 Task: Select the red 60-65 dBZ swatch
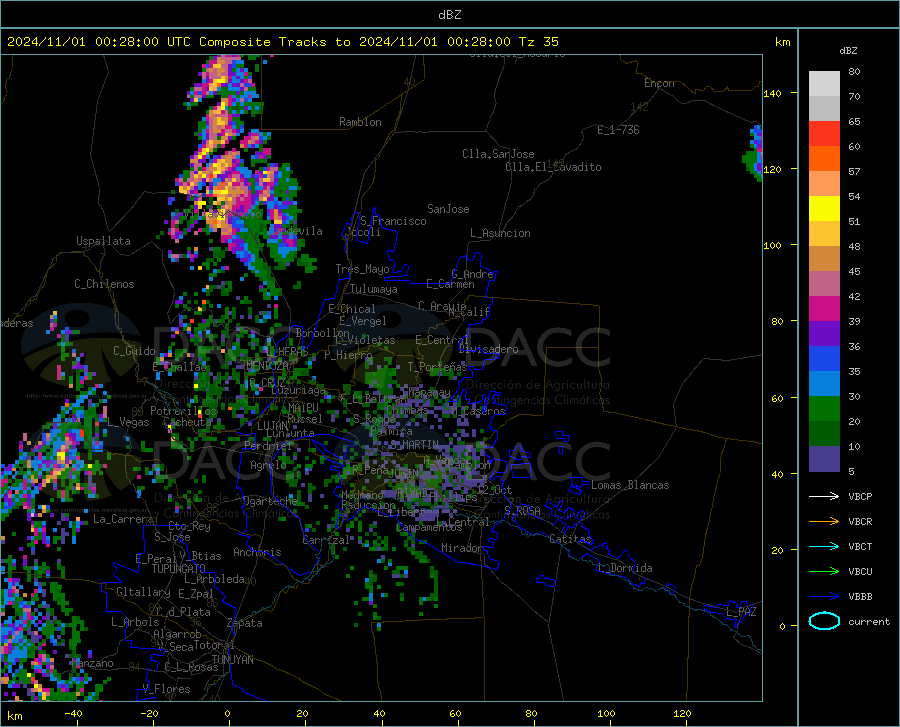(824, 134)
